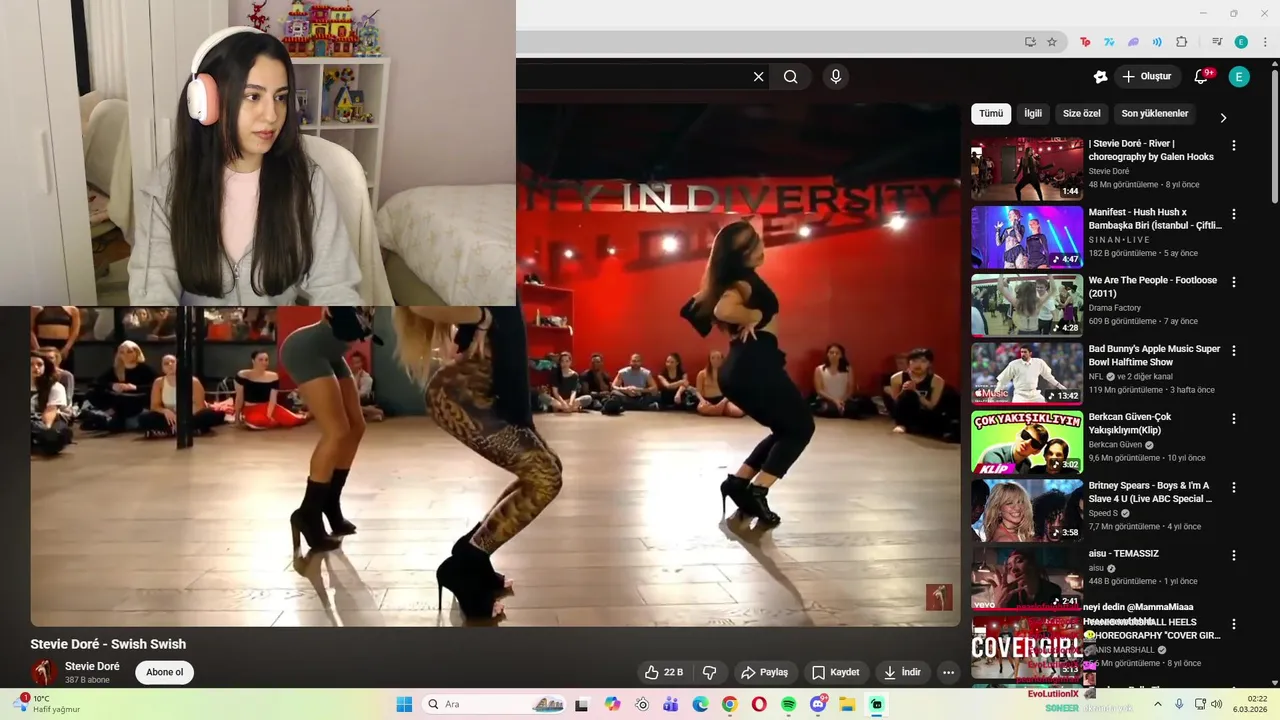Click channel watermark in video corner
The width and height of the screenshot is (1280, 720).
[939, 597]
